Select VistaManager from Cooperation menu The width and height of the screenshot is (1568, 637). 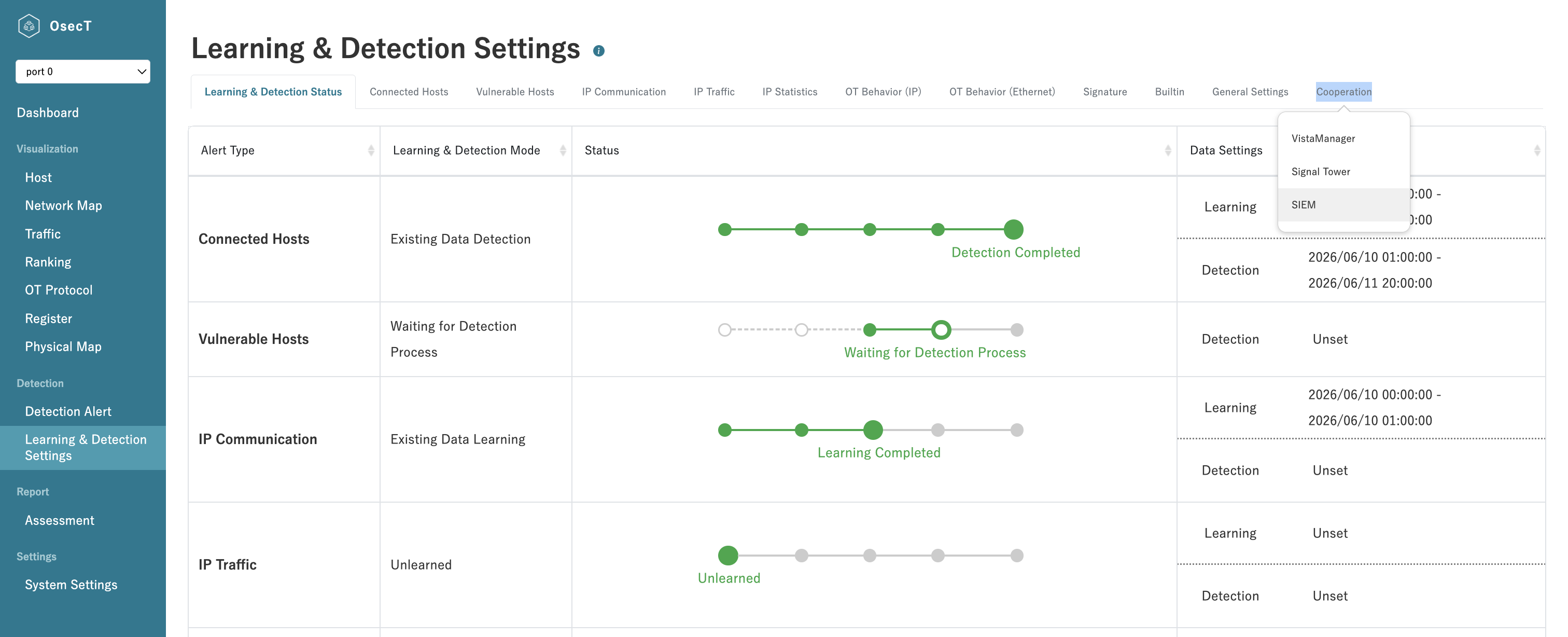(1343, 138)
